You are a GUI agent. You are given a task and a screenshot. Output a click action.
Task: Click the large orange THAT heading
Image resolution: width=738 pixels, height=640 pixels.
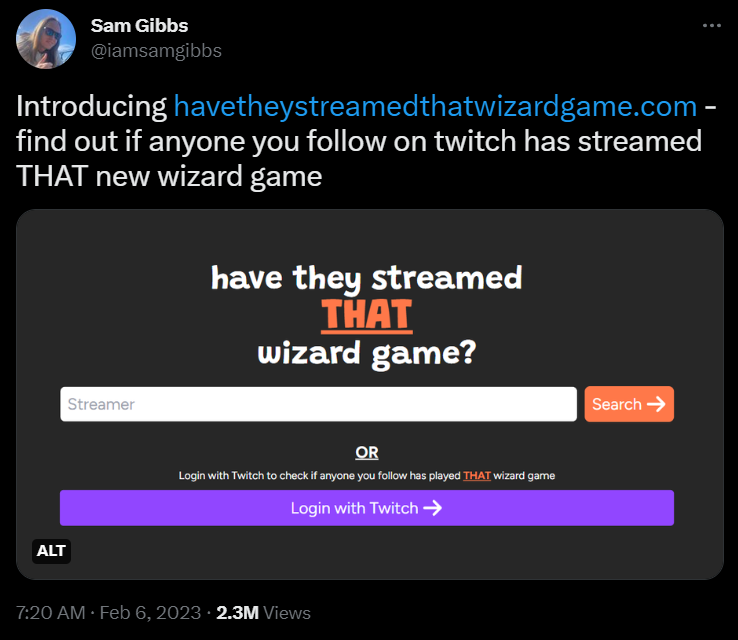367,315
